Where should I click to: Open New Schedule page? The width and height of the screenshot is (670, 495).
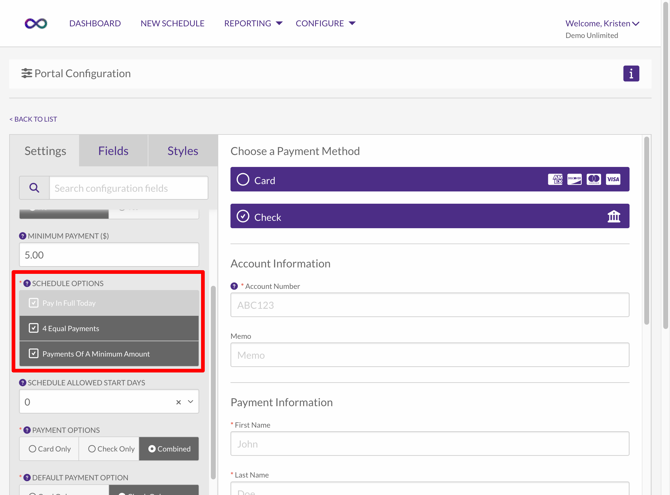click(172, 24)
